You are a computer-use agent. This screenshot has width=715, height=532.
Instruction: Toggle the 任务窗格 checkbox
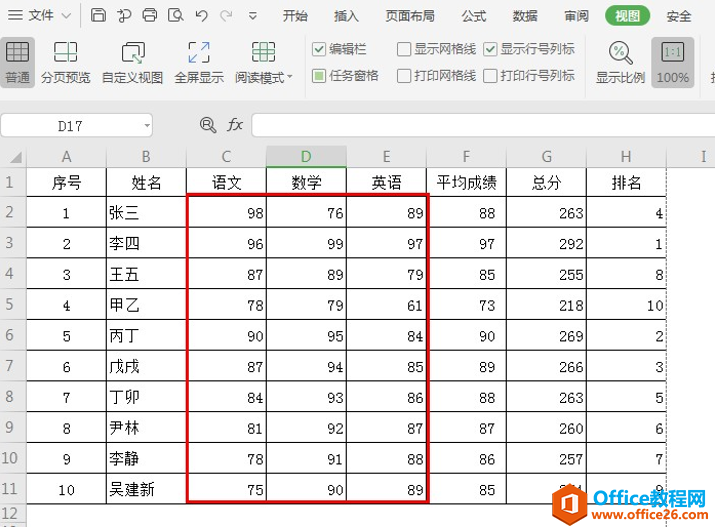tap(319, 76)
